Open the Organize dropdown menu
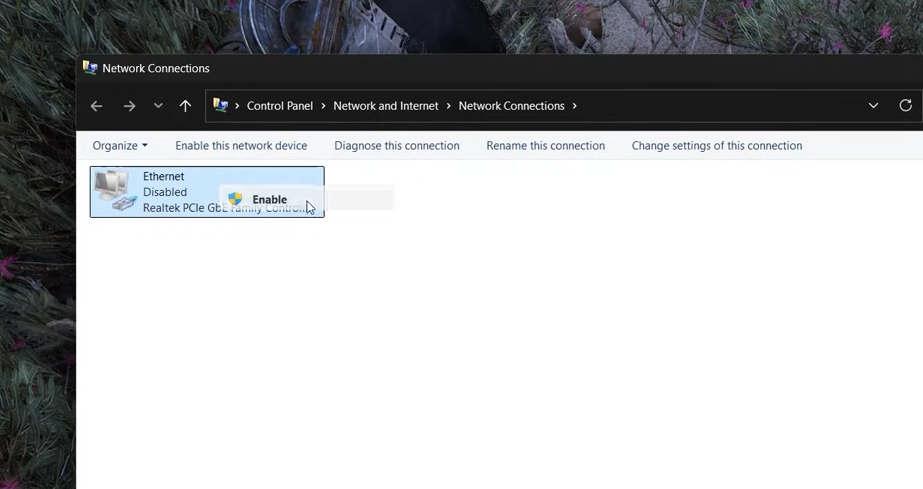The width and height of the screenshot is (923, 489). coord(119,146)
